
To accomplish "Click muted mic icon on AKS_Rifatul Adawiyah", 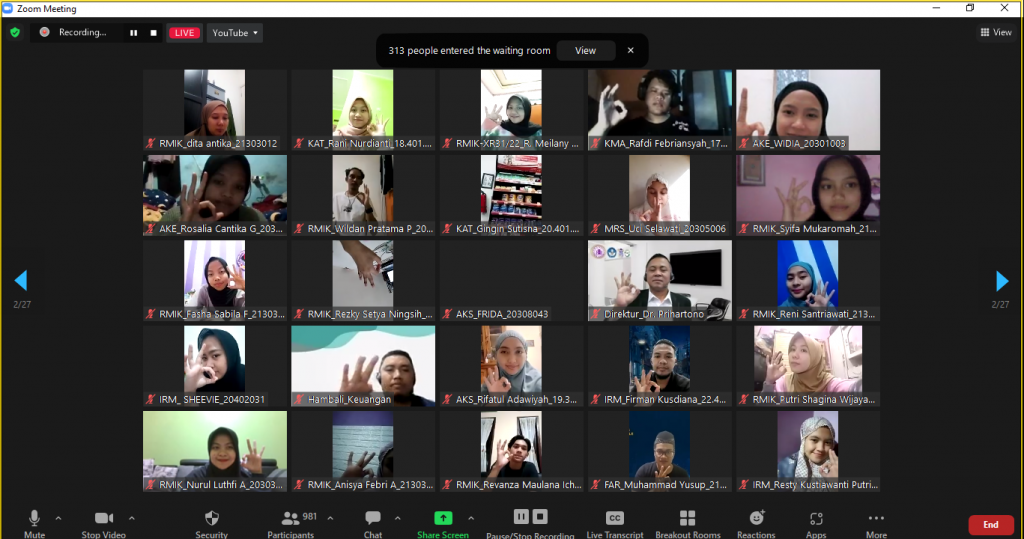I will 447,399.
